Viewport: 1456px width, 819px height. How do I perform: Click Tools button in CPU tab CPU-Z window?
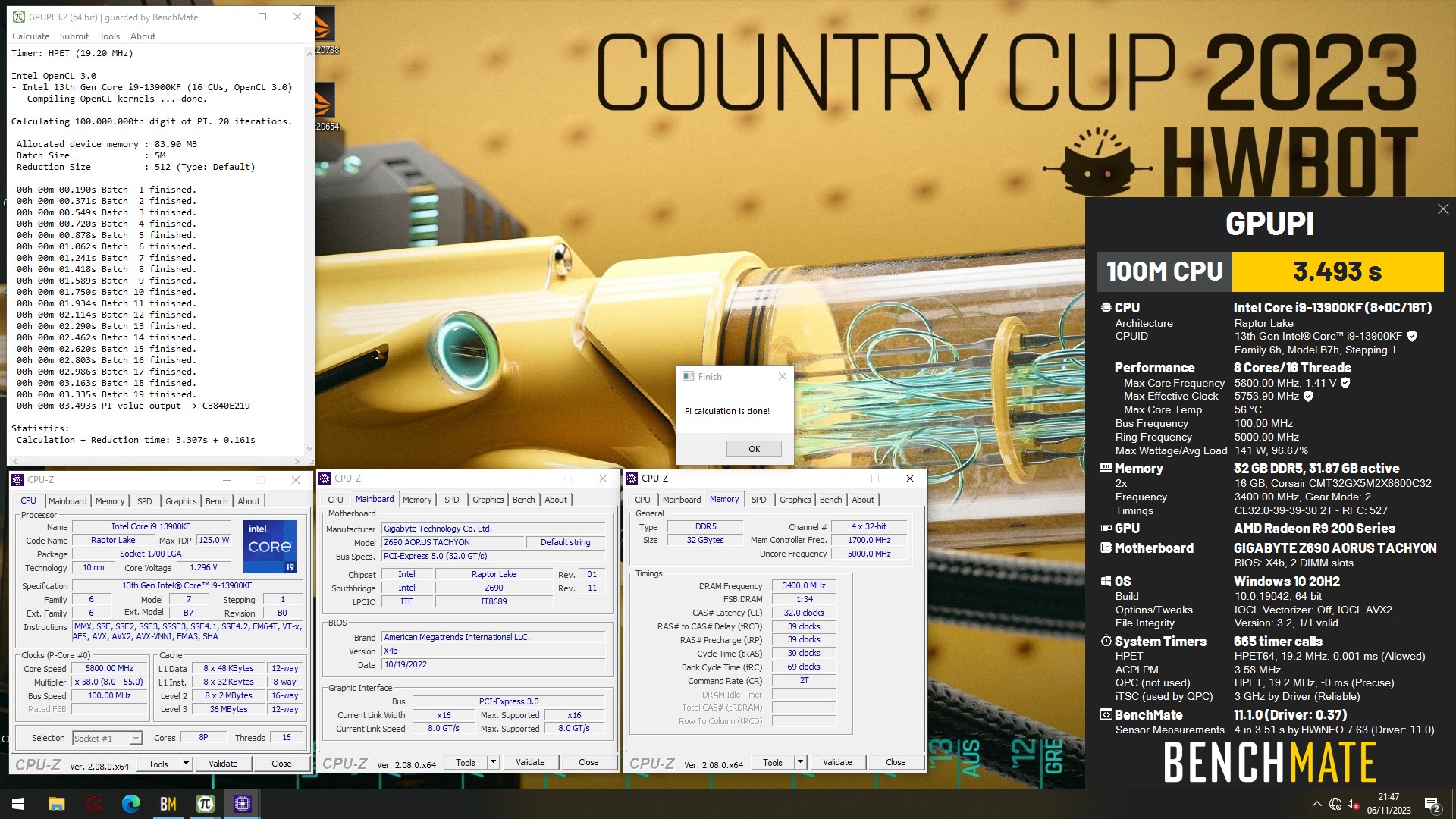[x=158, y=764]
